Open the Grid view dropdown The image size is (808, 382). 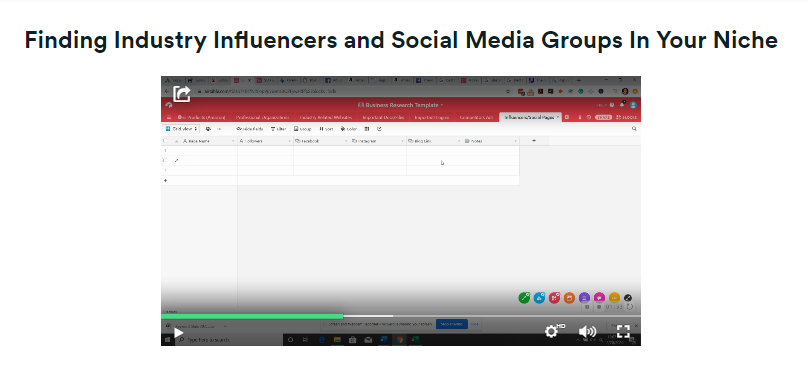point(181,129)
